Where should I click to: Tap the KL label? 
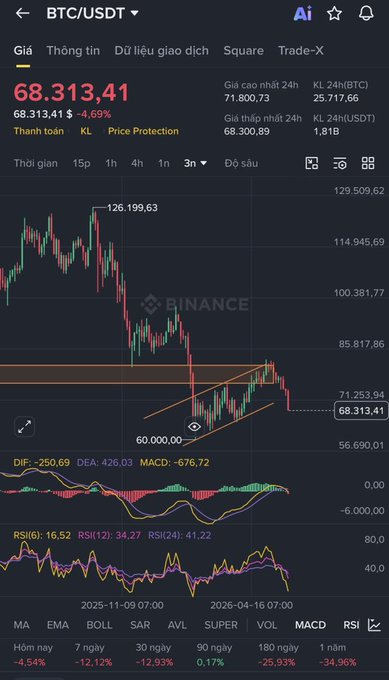tap(86, 131)
